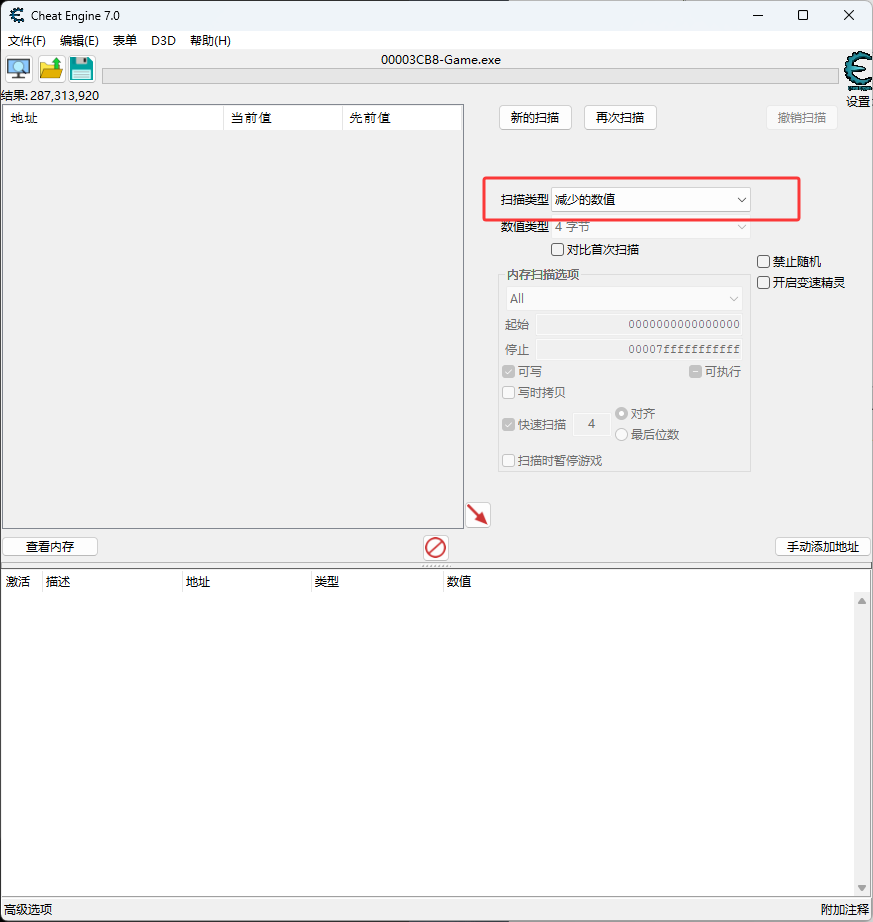
Task: Toggle the 写时拷贝 checkbox
Action: [509, 392]
